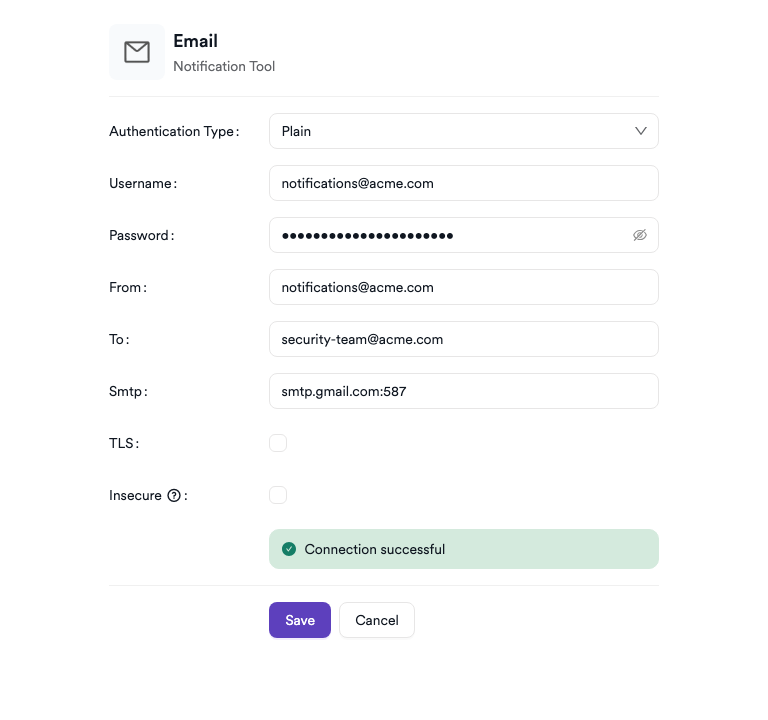Click the Notification Tool subtitle
Viewport: 768px width, 720px height.
point(224,66)
